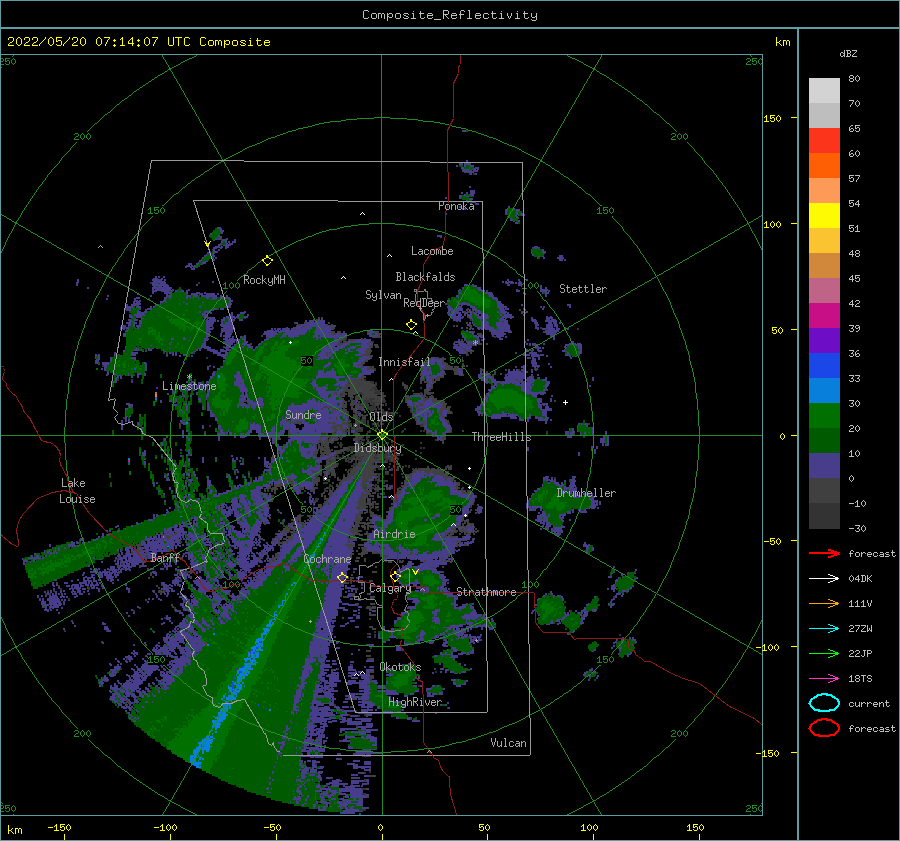
Task: Click the 150 tick on right axis
Action: tap(772, 118)
